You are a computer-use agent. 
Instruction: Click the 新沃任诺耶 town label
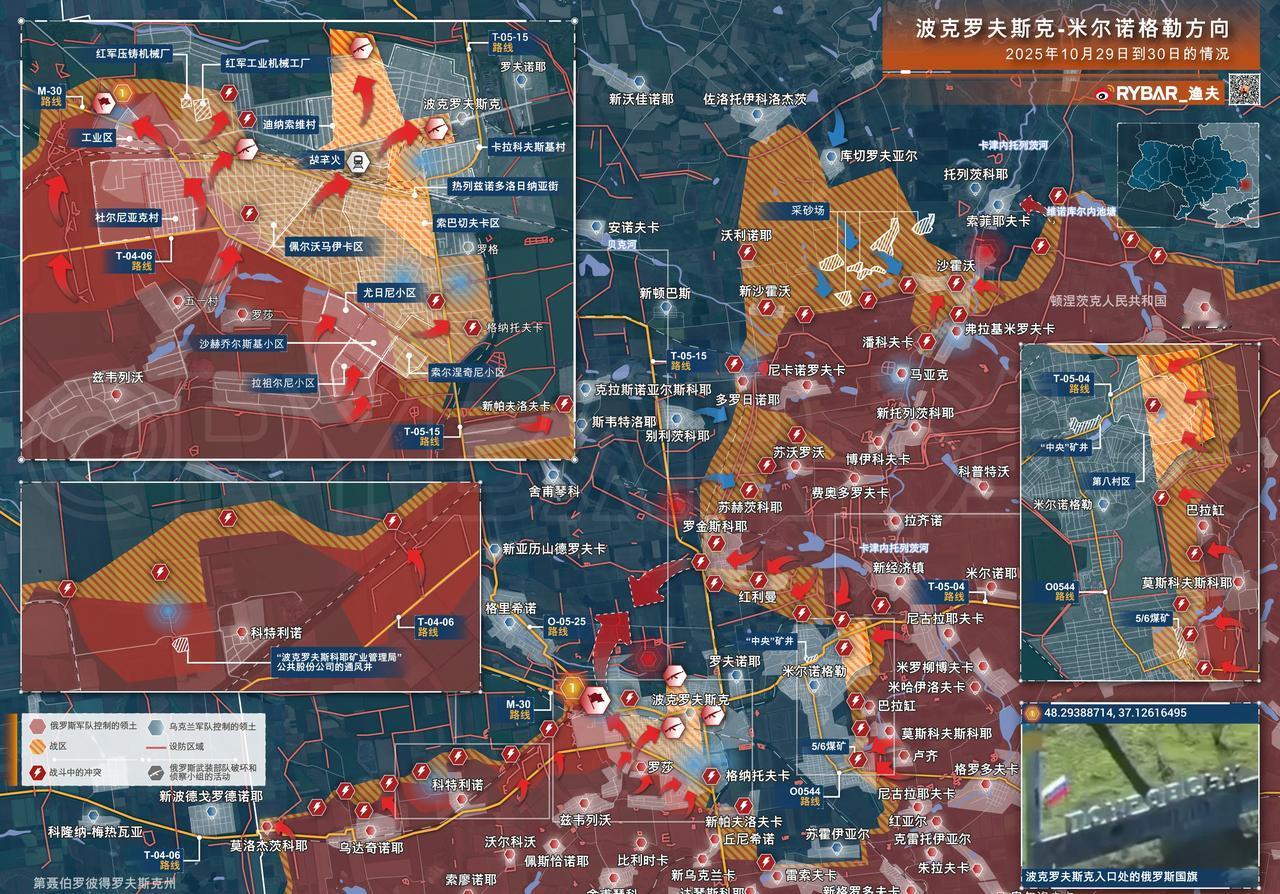pos(641,99)
